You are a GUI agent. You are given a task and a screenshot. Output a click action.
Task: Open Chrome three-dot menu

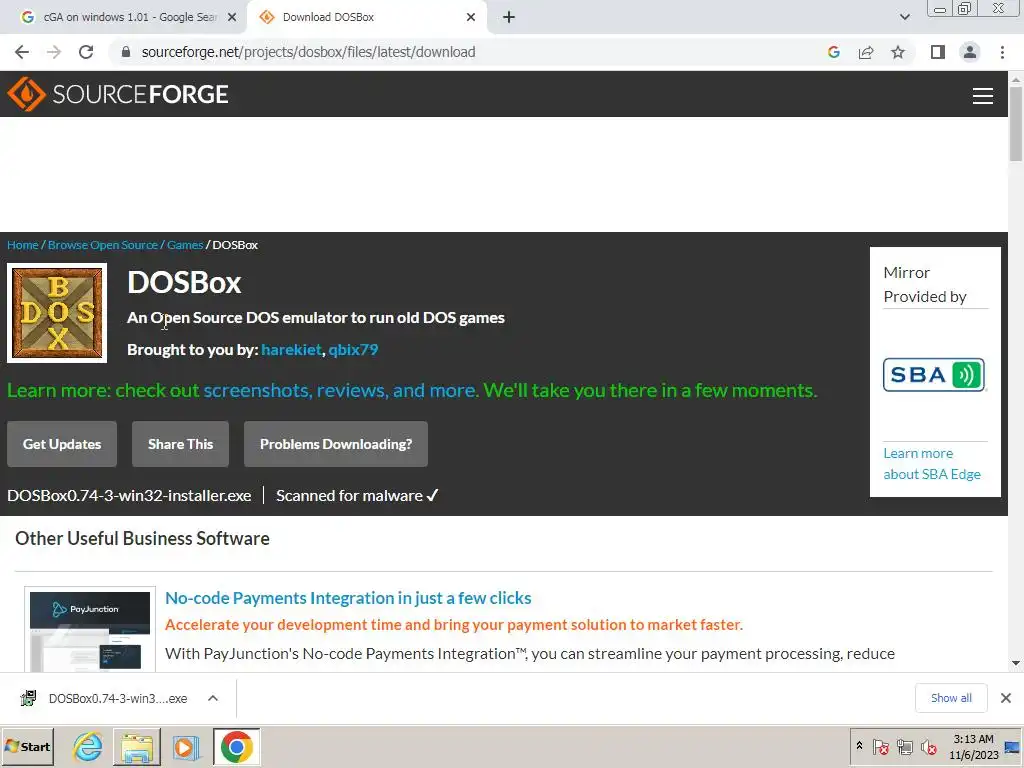(x=1002, y=52)
